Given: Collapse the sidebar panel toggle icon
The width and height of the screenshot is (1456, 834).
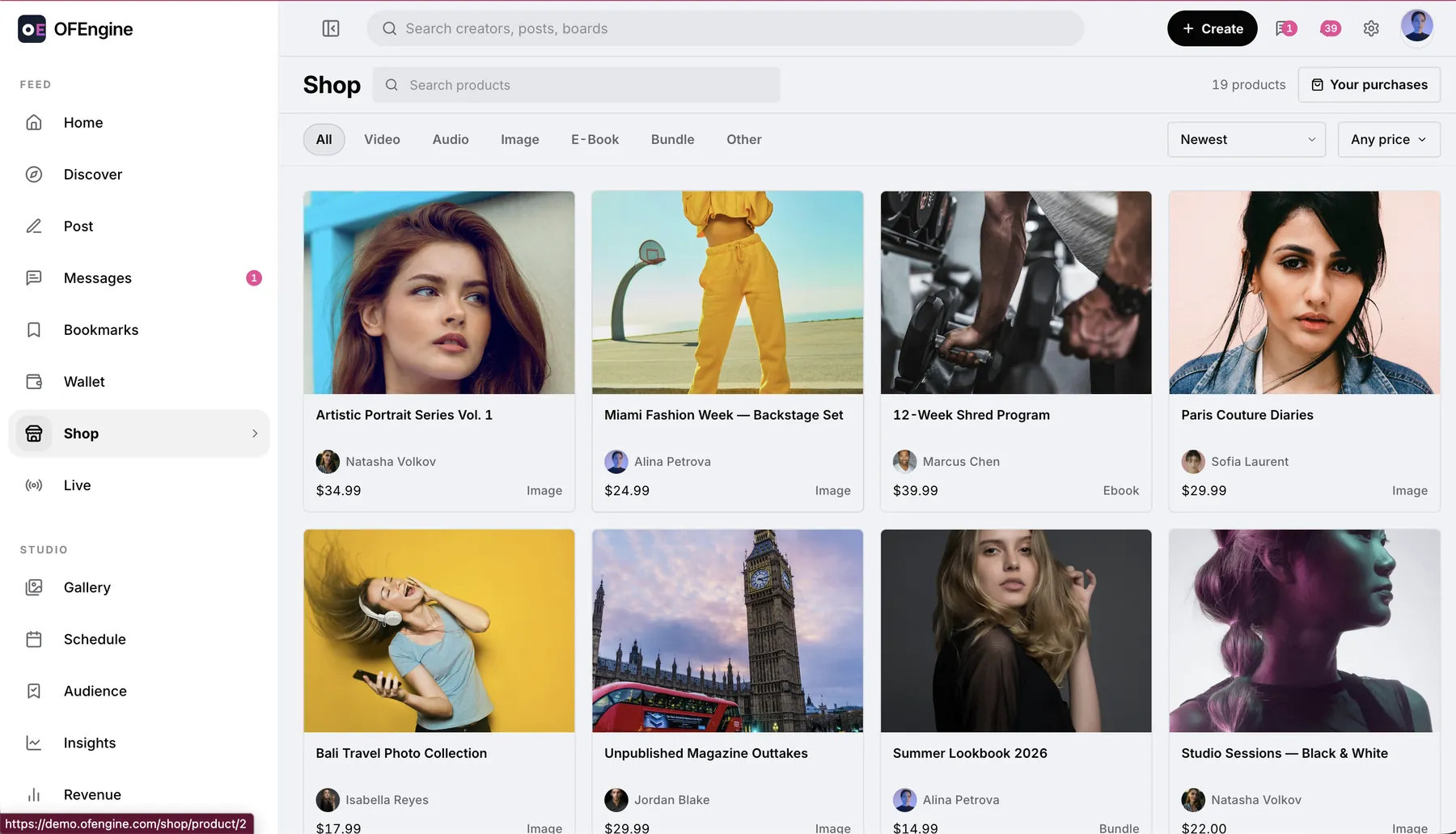Looking at the screenshot, I should [x=331, y=28].
